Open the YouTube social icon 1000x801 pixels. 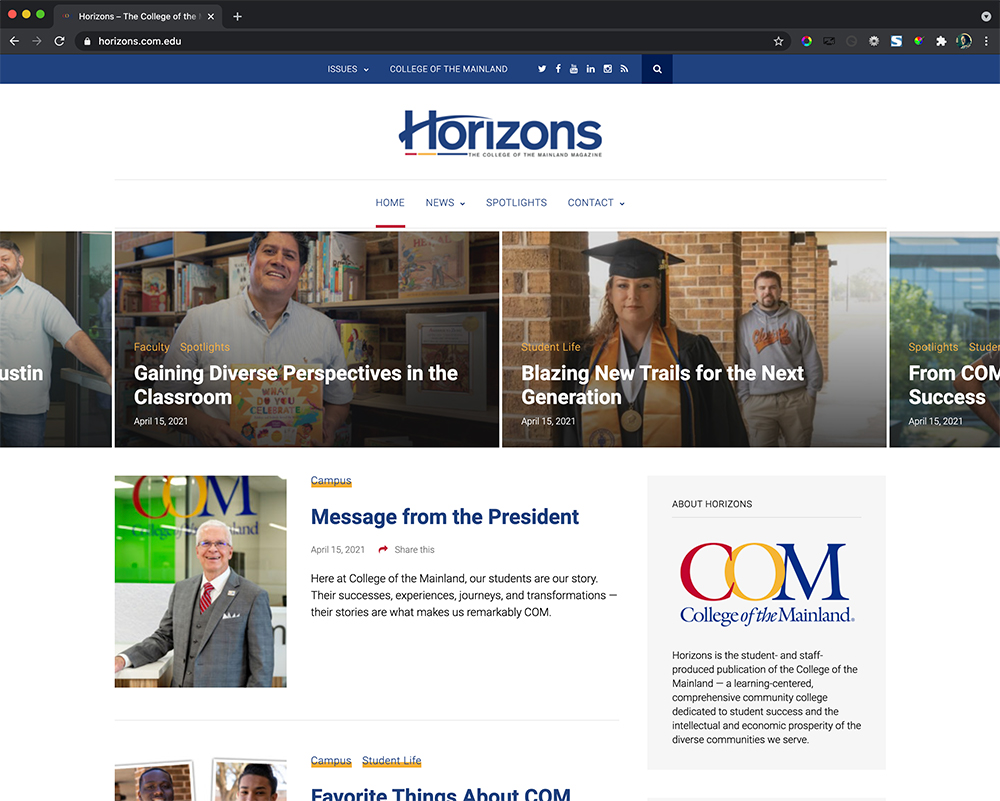[x=574, y=69]
